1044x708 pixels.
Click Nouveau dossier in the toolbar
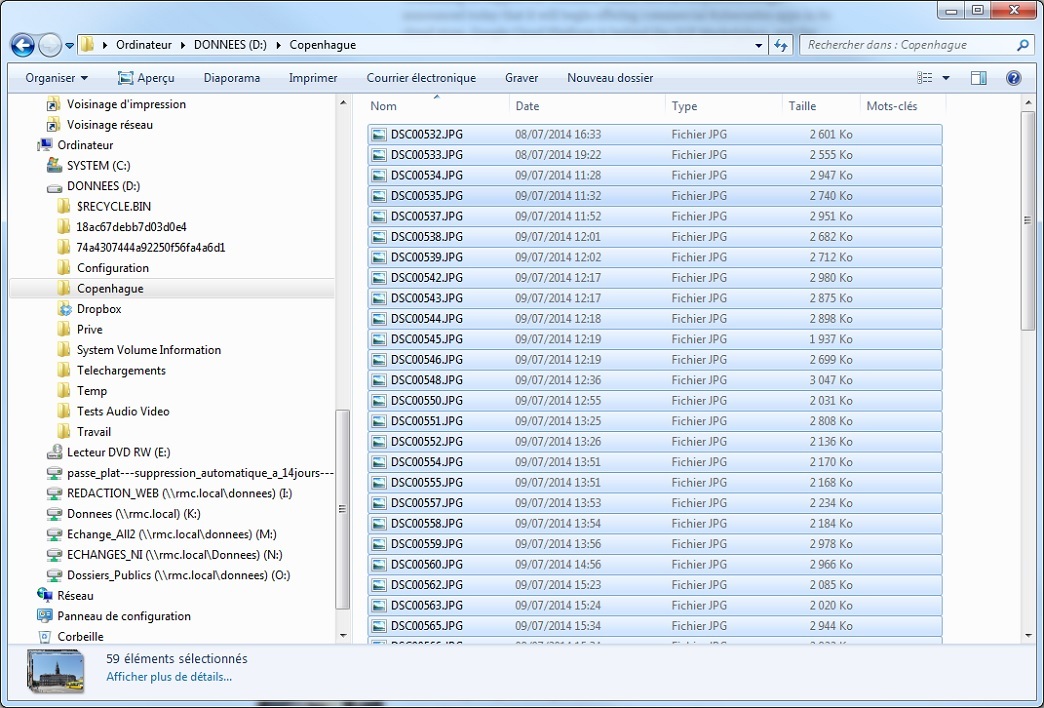pos(609,78)
